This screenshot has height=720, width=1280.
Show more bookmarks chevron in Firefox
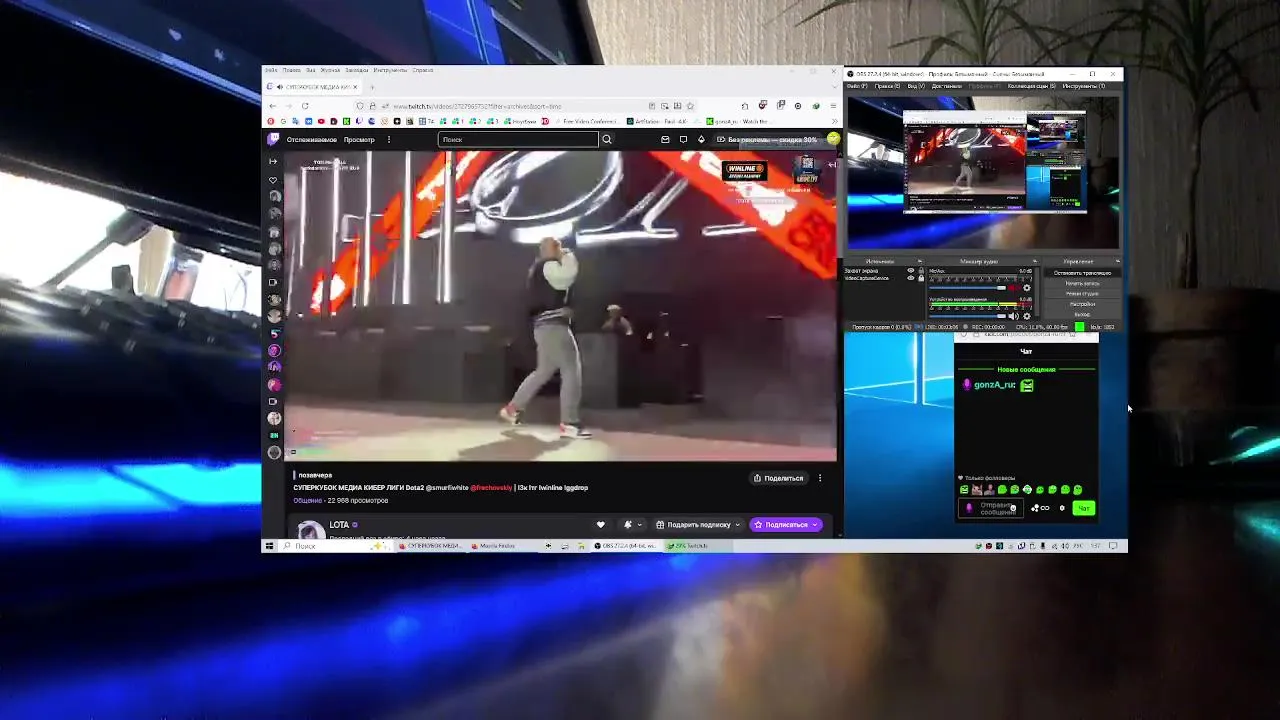[x=833, y=121]
